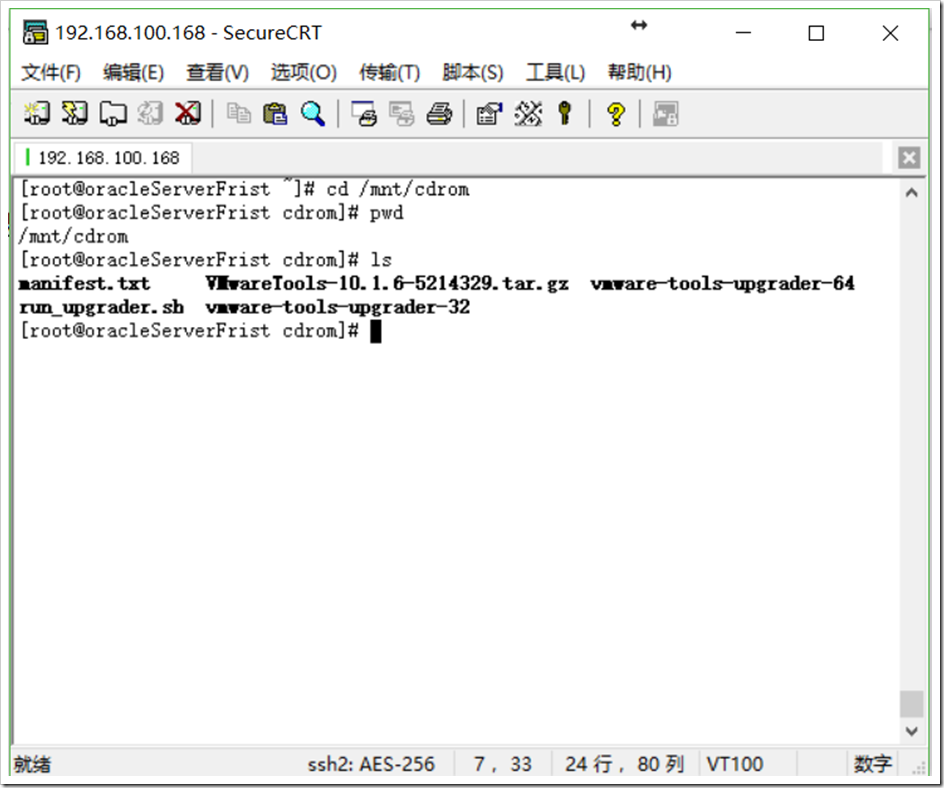Click vmware-tools-upgrader-32 text
The height and width of the screenshot is (788, 944).
[338, 308]
